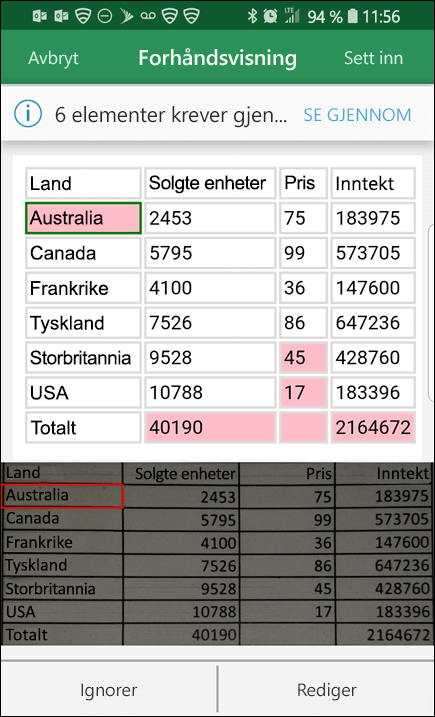
Task: Select the Pris header in preview table
Action: point(304,183)
